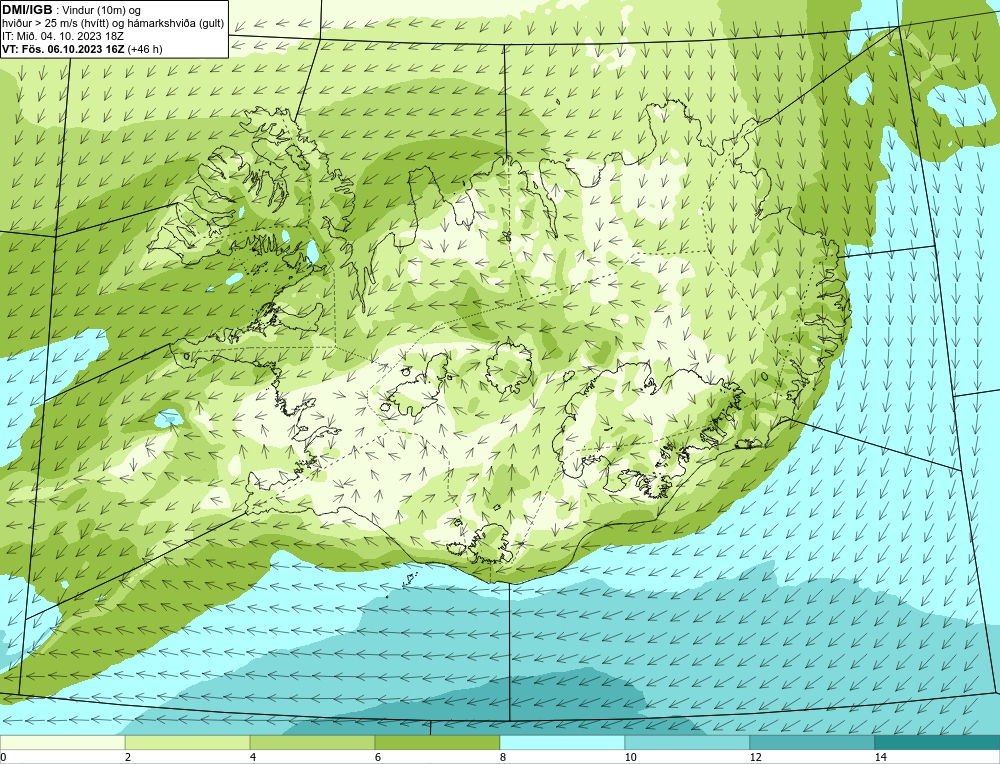Click the 'IT: Mið. 04. 10. 2023 18Z' line
Screen dimensions: 1000x764
[x=62, y=36]
